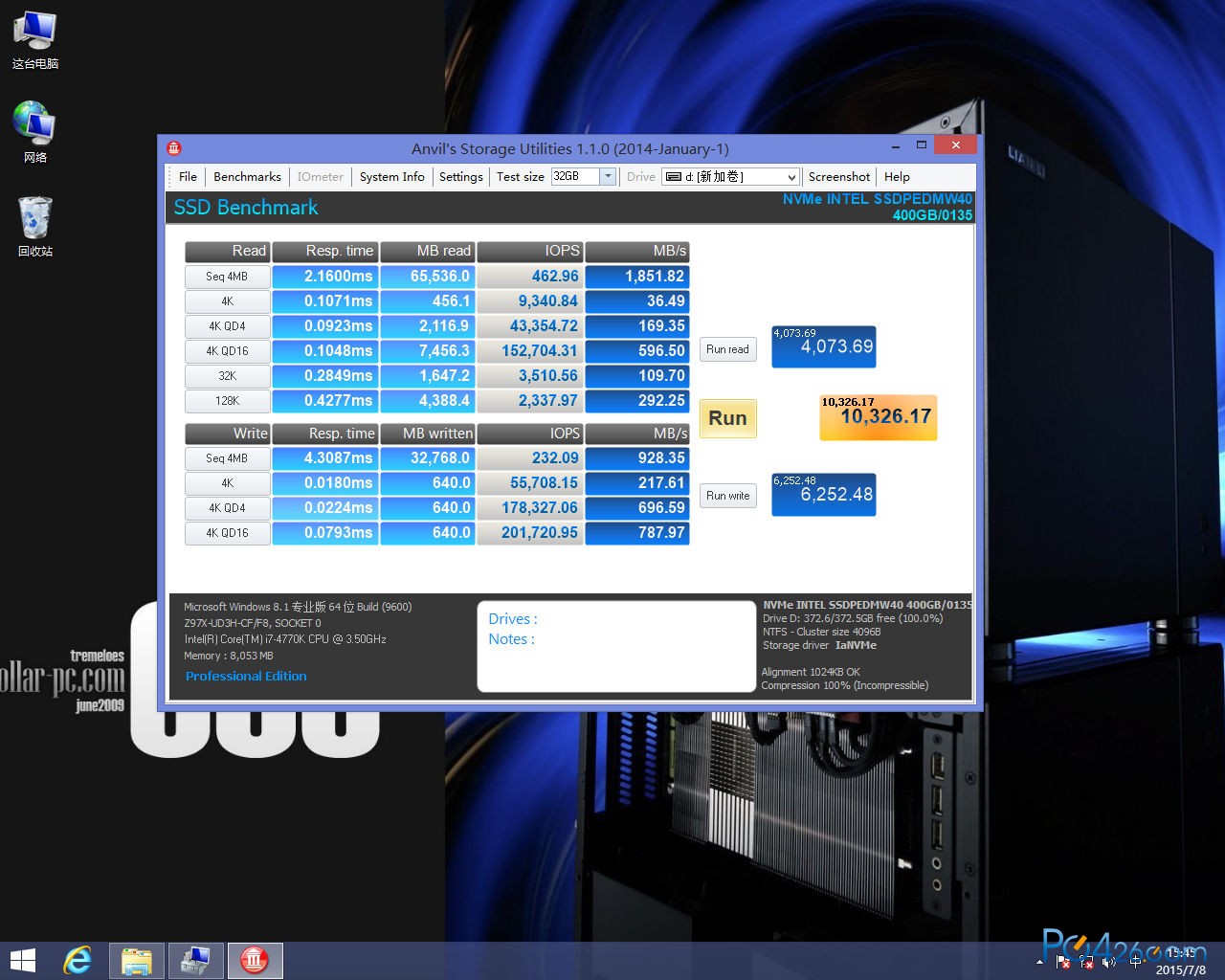Click the Seq 4MB write 928.35 value

point(637,458)
